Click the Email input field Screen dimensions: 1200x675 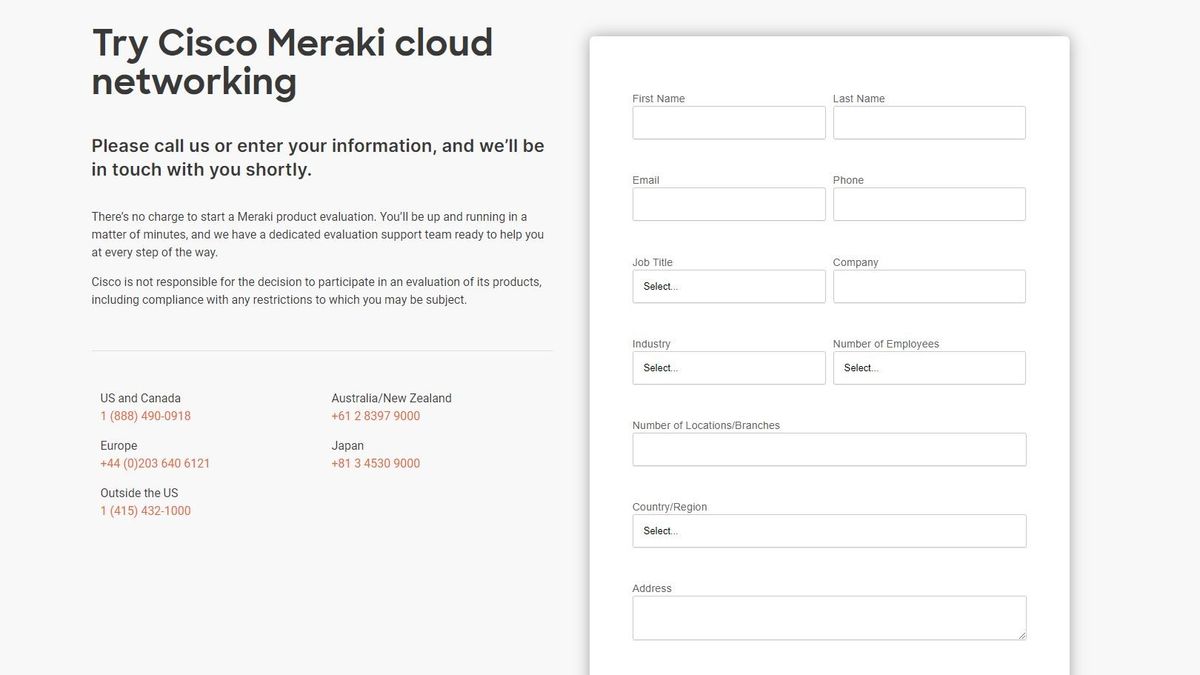click(729, 204)
